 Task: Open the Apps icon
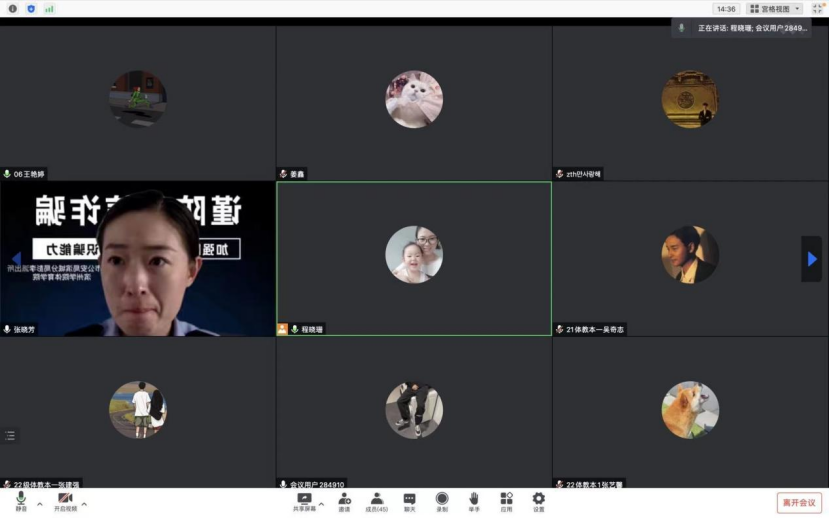point(506,500)
